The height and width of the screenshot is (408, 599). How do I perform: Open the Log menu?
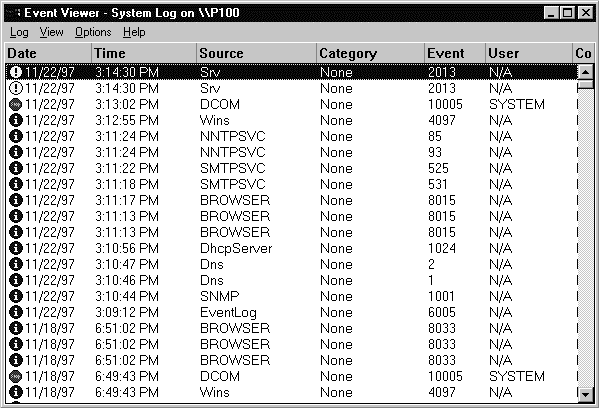[x=19, y=32]
